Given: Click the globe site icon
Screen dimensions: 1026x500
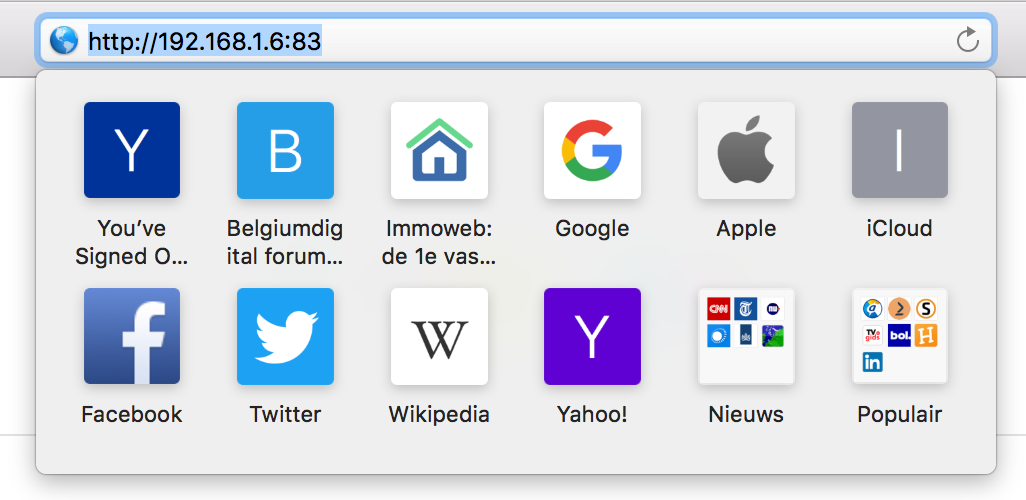Looking at the screenshot, I should click(63, 41).
